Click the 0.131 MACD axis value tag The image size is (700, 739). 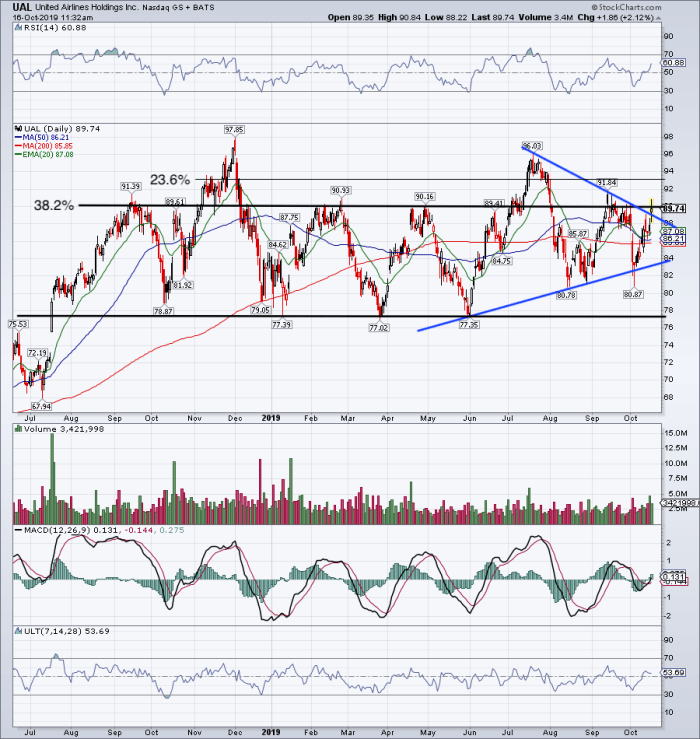click(x=674, y=576)
